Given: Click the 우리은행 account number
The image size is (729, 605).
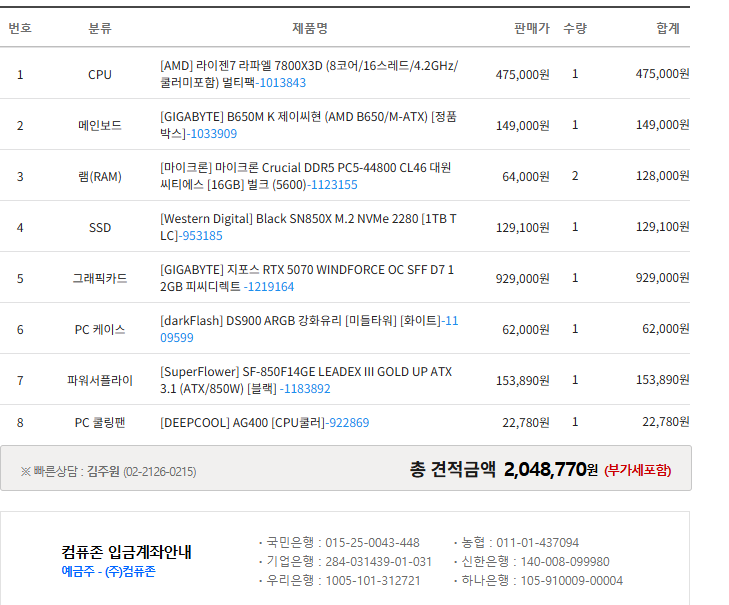Looking at the screenshot, I should 373,581.
